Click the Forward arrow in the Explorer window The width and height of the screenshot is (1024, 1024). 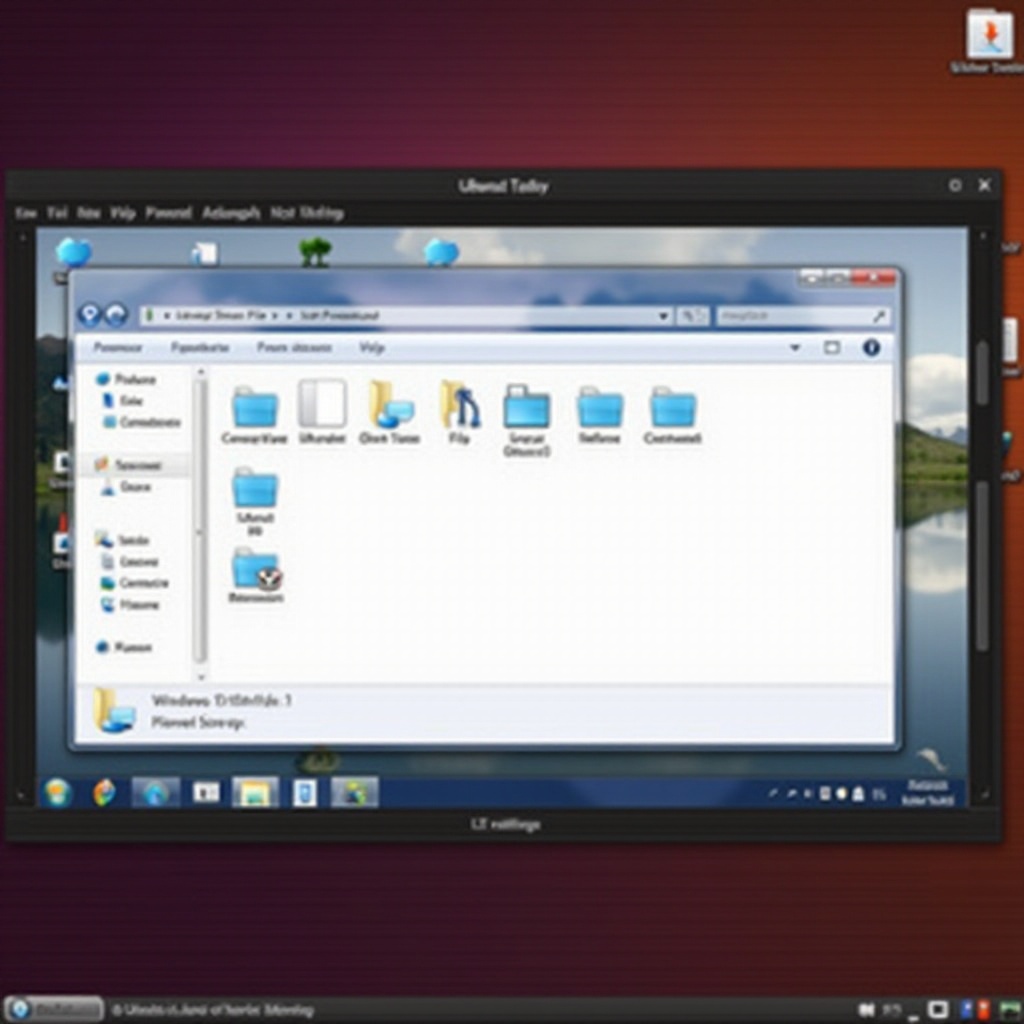[116, 315]
